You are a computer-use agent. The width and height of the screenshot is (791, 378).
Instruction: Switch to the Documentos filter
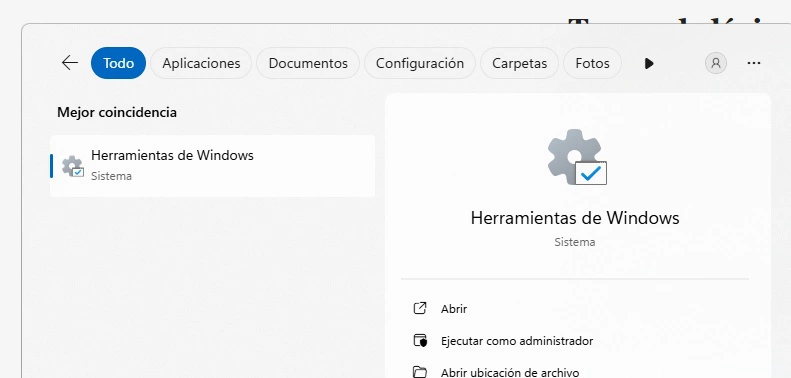308,63
